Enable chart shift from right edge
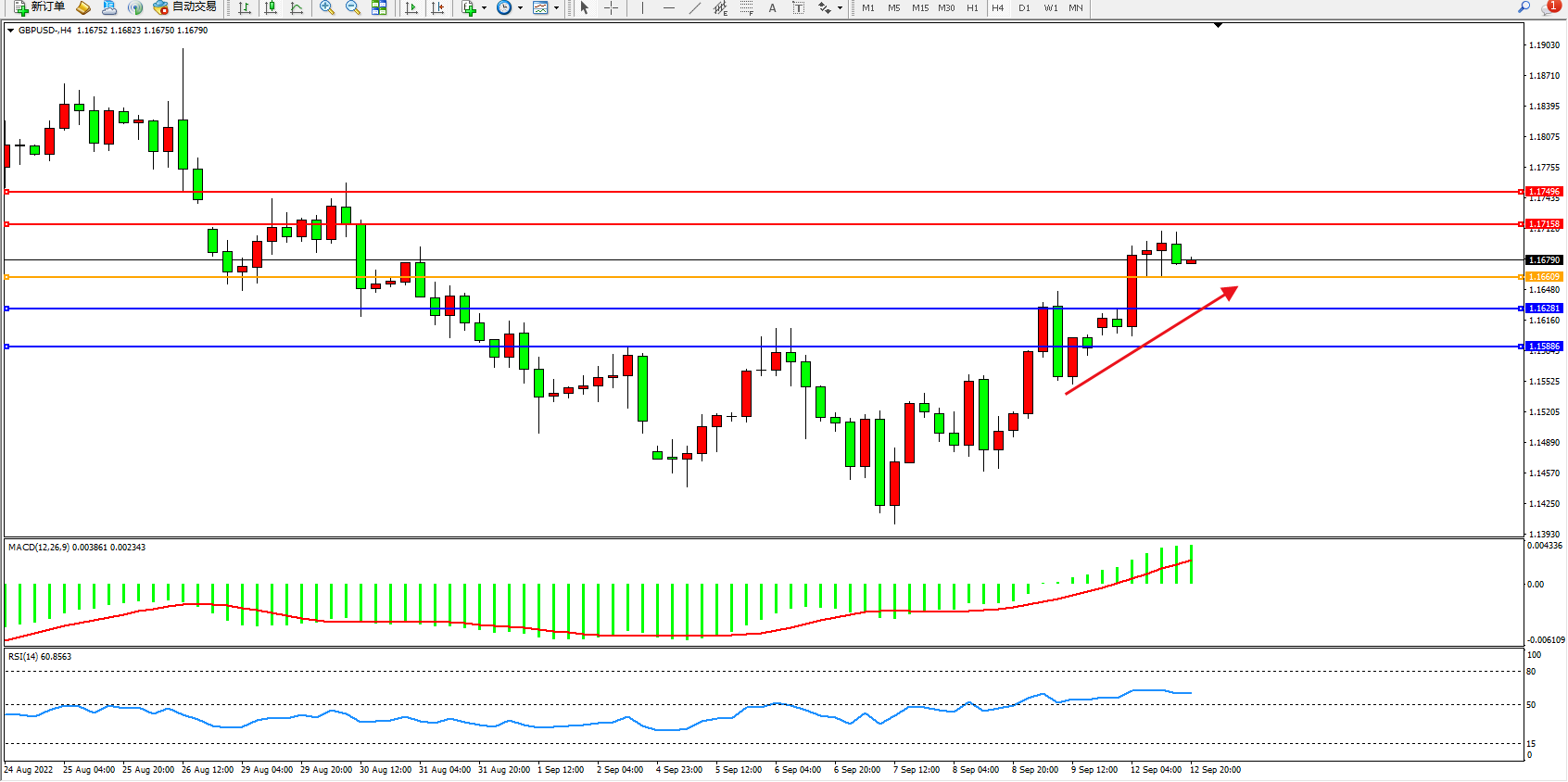The width and height of the screenshot is (1568, 782). click(437, 7)
